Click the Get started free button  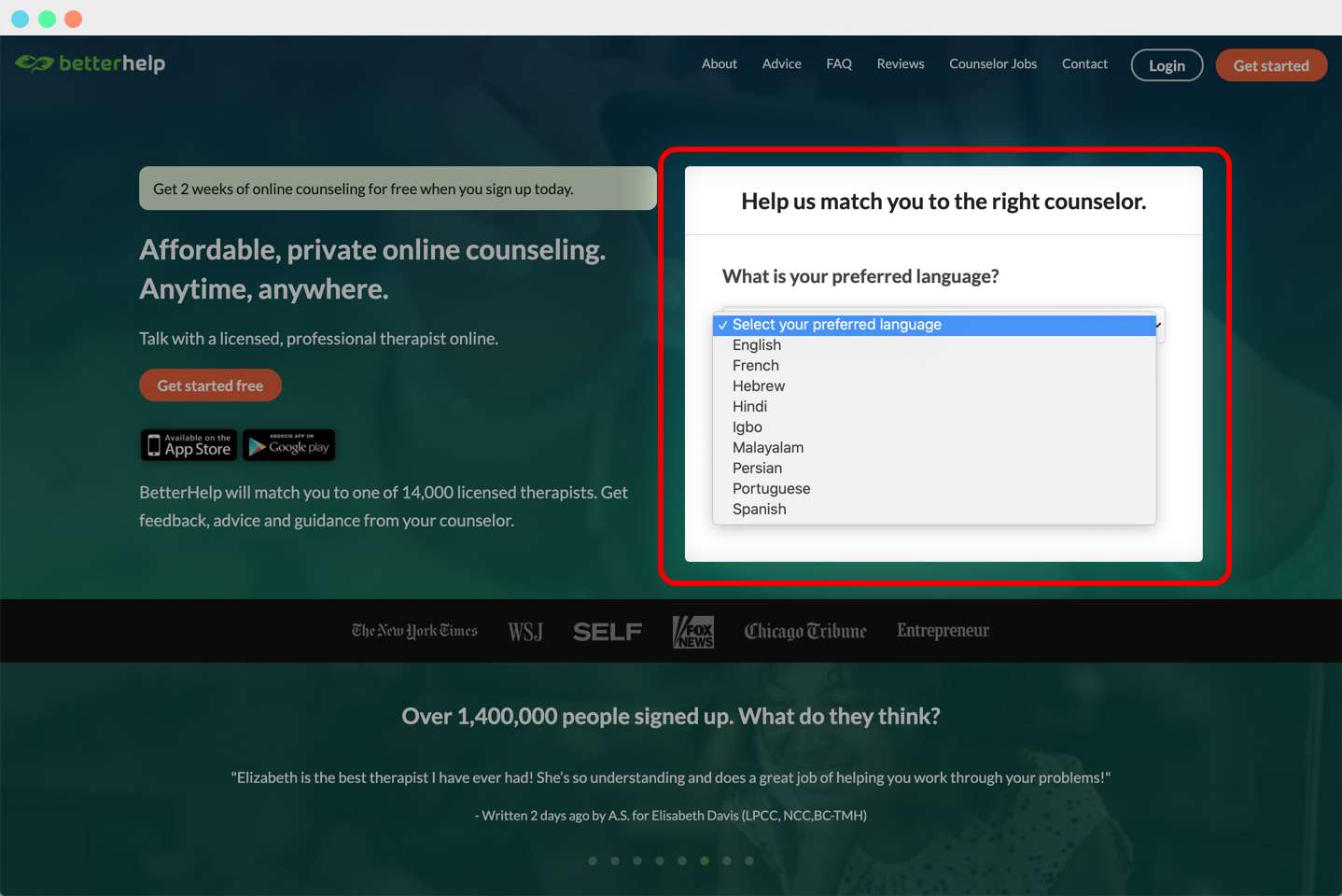(210, 385)
